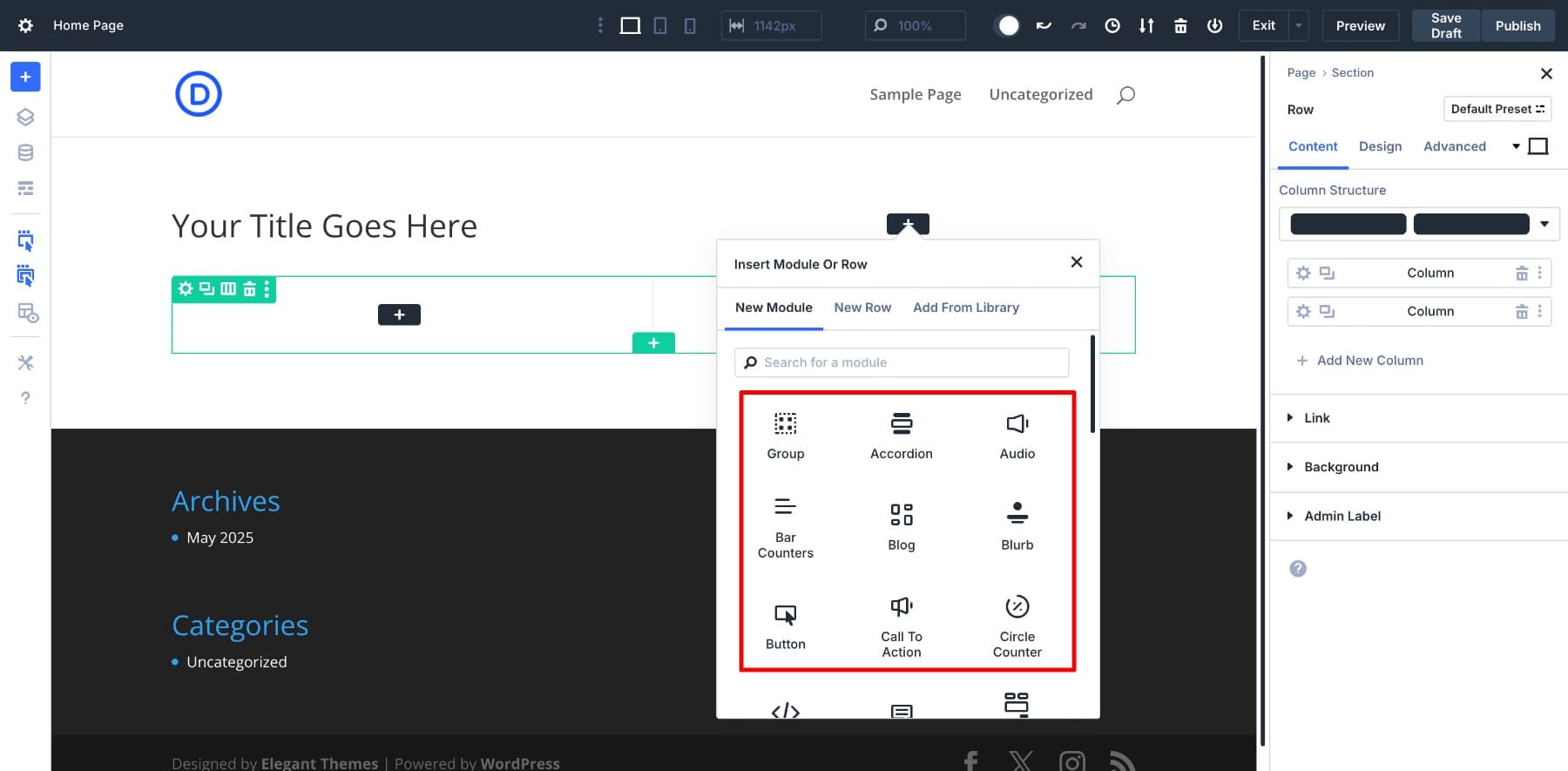Viewport: 1568px width, 771px height.
Task: Open the Default Preset dropdown
Action: (1497, 109)
